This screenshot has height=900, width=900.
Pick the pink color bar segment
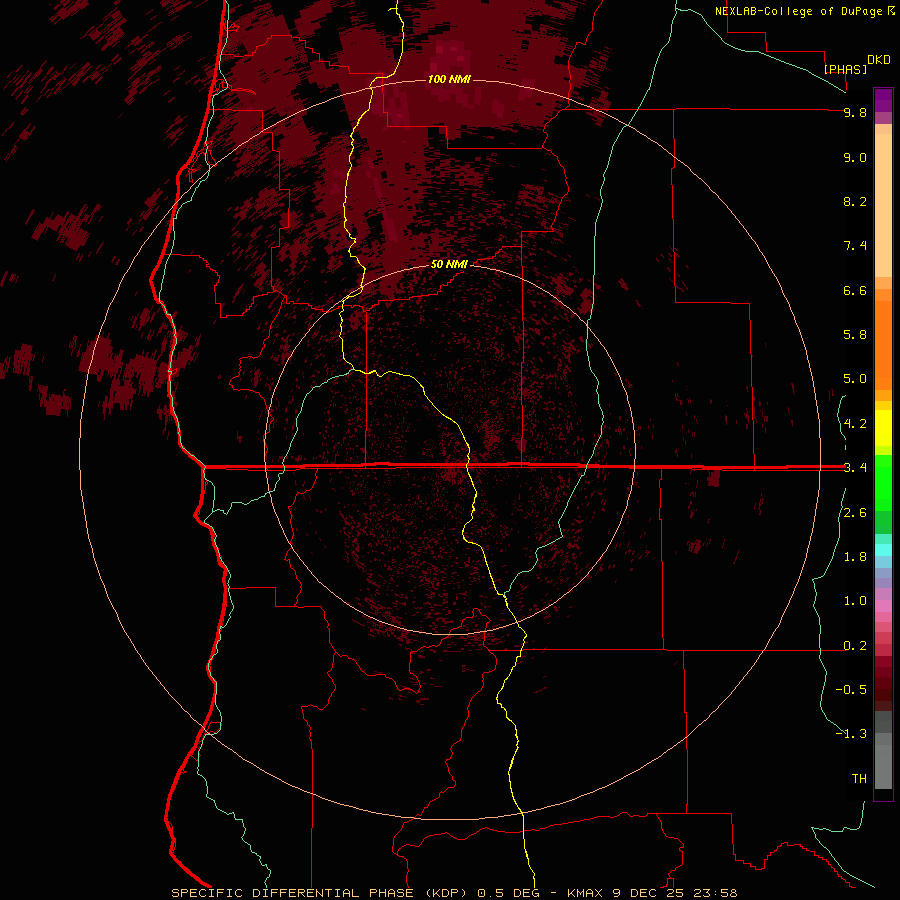coord(883,606)
